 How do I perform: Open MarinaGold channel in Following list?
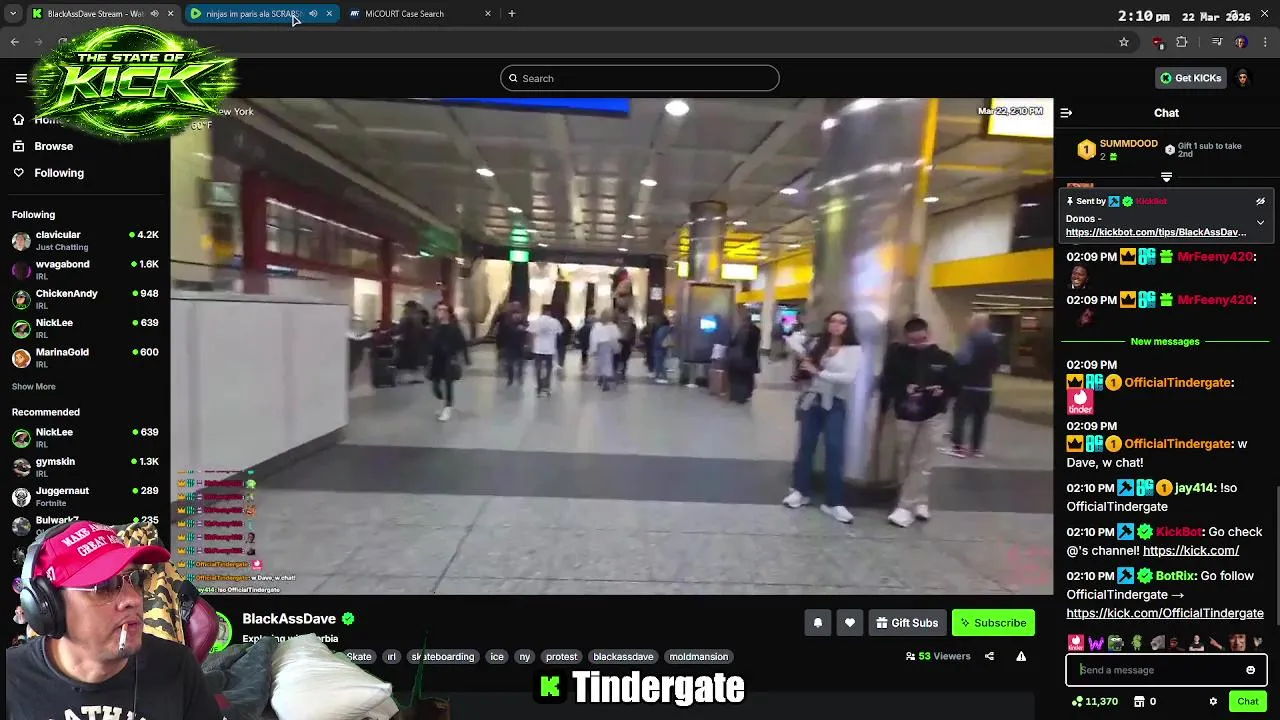tap(85, 357)
